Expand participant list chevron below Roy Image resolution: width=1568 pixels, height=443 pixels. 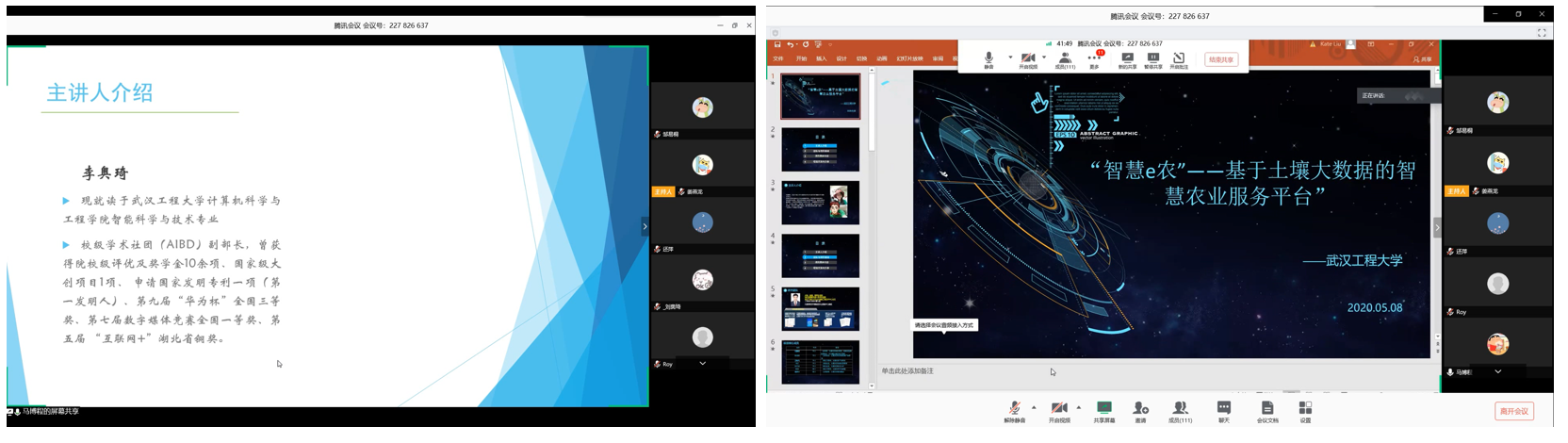pyautogui.click(x=702, y=363)
